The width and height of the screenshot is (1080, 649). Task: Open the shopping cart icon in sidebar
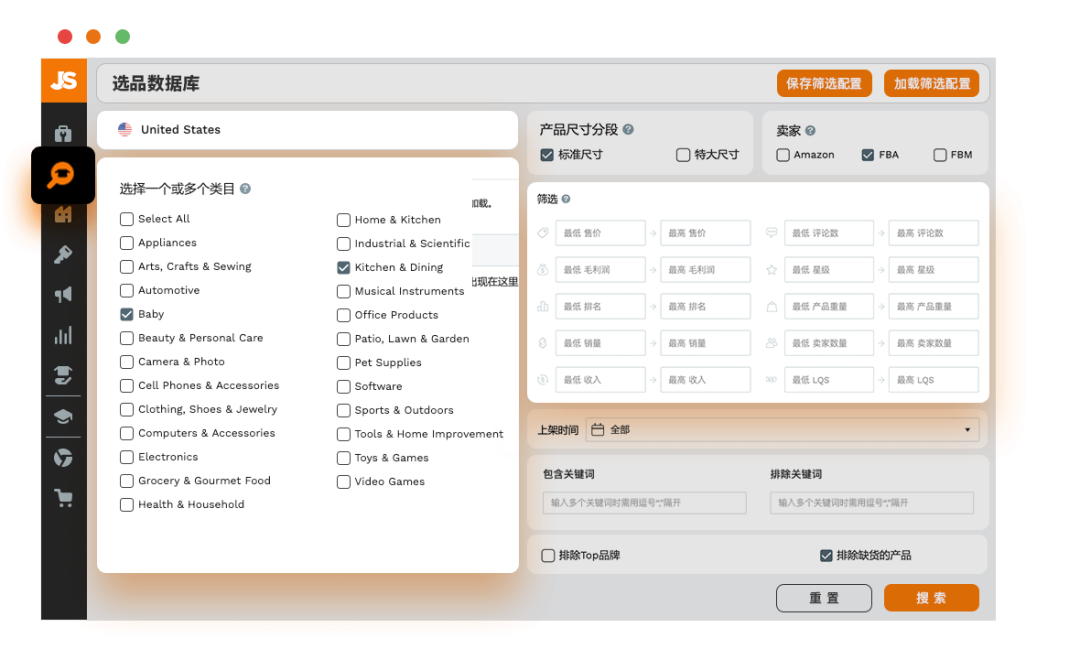pyautogui.click(x=63, y=497)
